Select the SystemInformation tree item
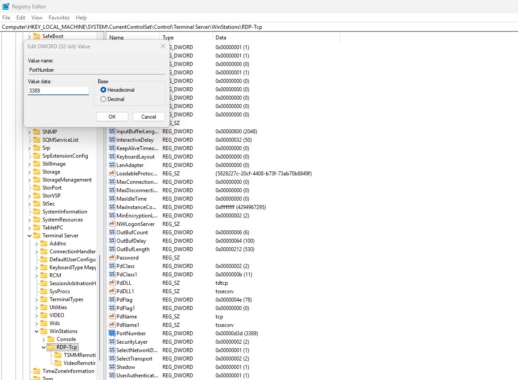The height and width of the screenshot is (380, 518). coord(64,212)
